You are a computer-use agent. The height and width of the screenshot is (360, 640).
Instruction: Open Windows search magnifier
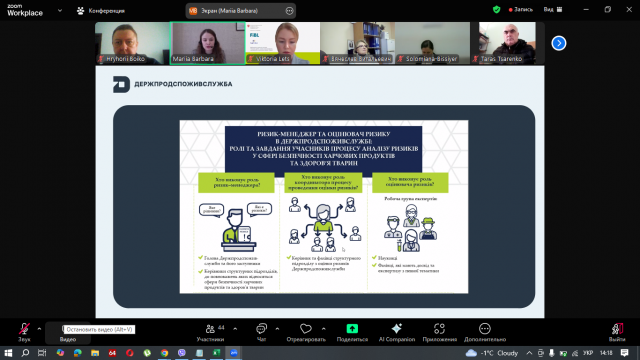[25, 353]
